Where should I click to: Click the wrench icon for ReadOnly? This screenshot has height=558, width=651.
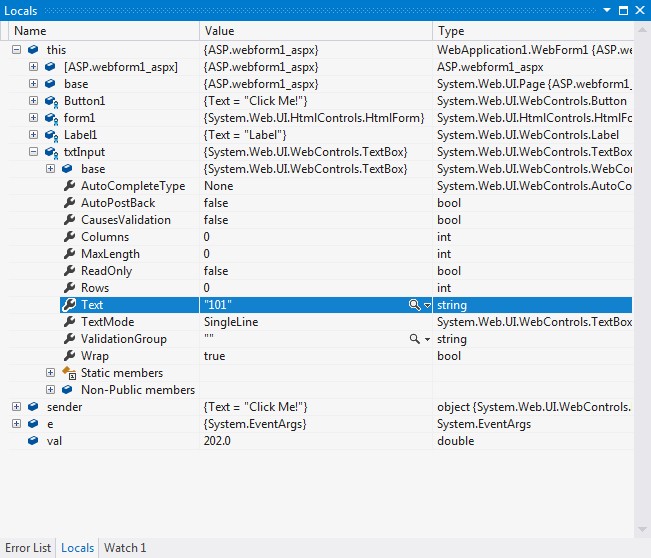tap(69, 271)
